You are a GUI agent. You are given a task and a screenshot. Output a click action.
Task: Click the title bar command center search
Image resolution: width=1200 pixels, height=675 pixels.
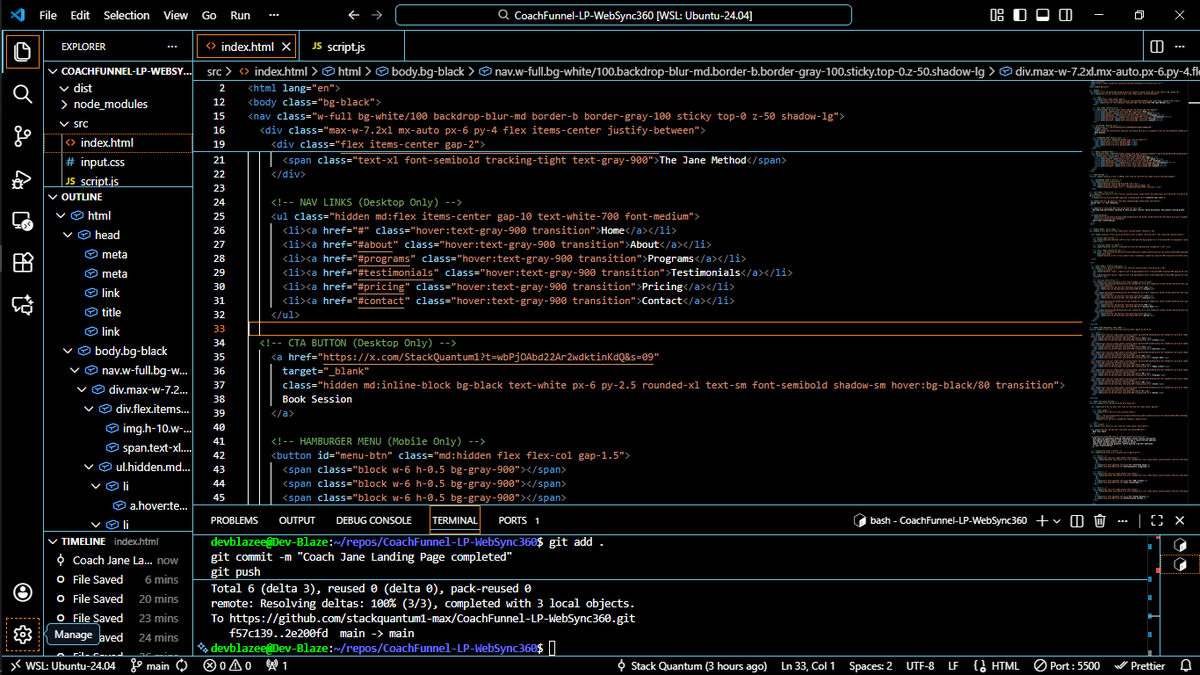(x=623, y=15)
